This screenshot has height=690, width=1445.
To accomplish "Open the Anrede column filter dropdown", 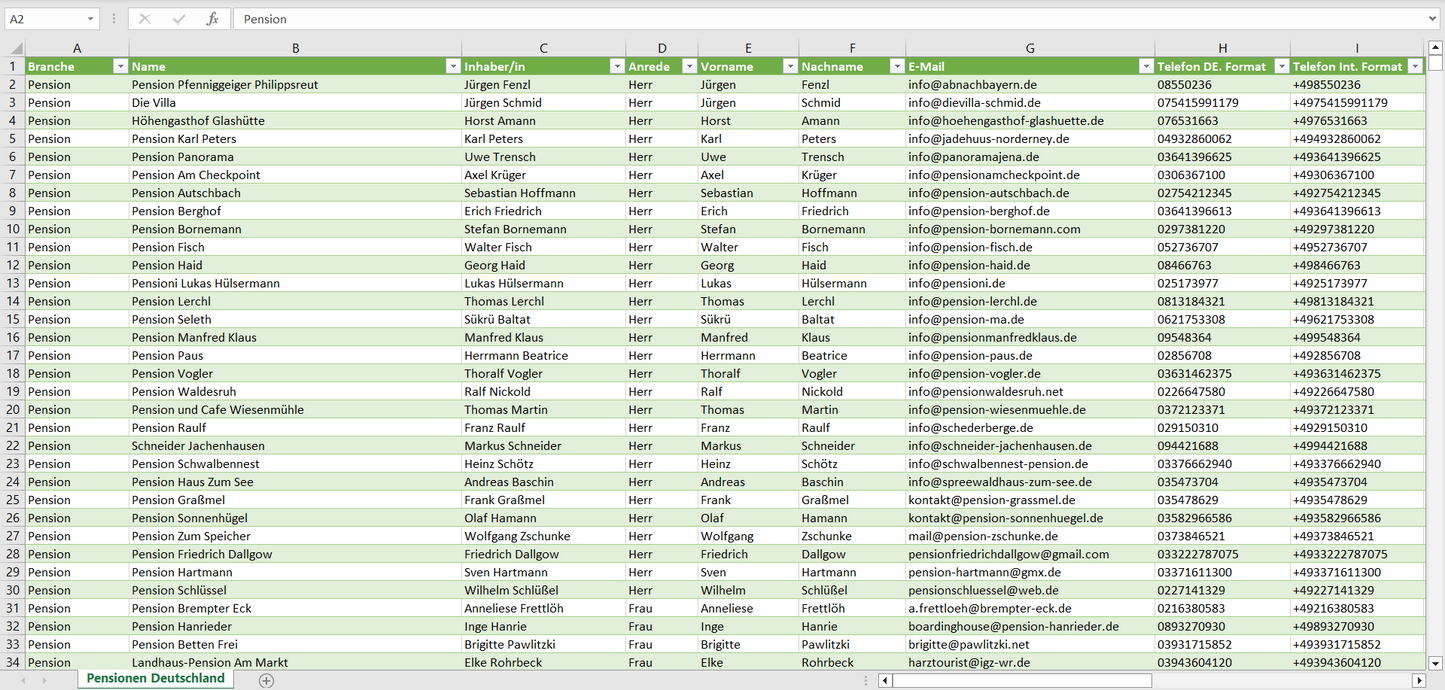I will [688, 66].
